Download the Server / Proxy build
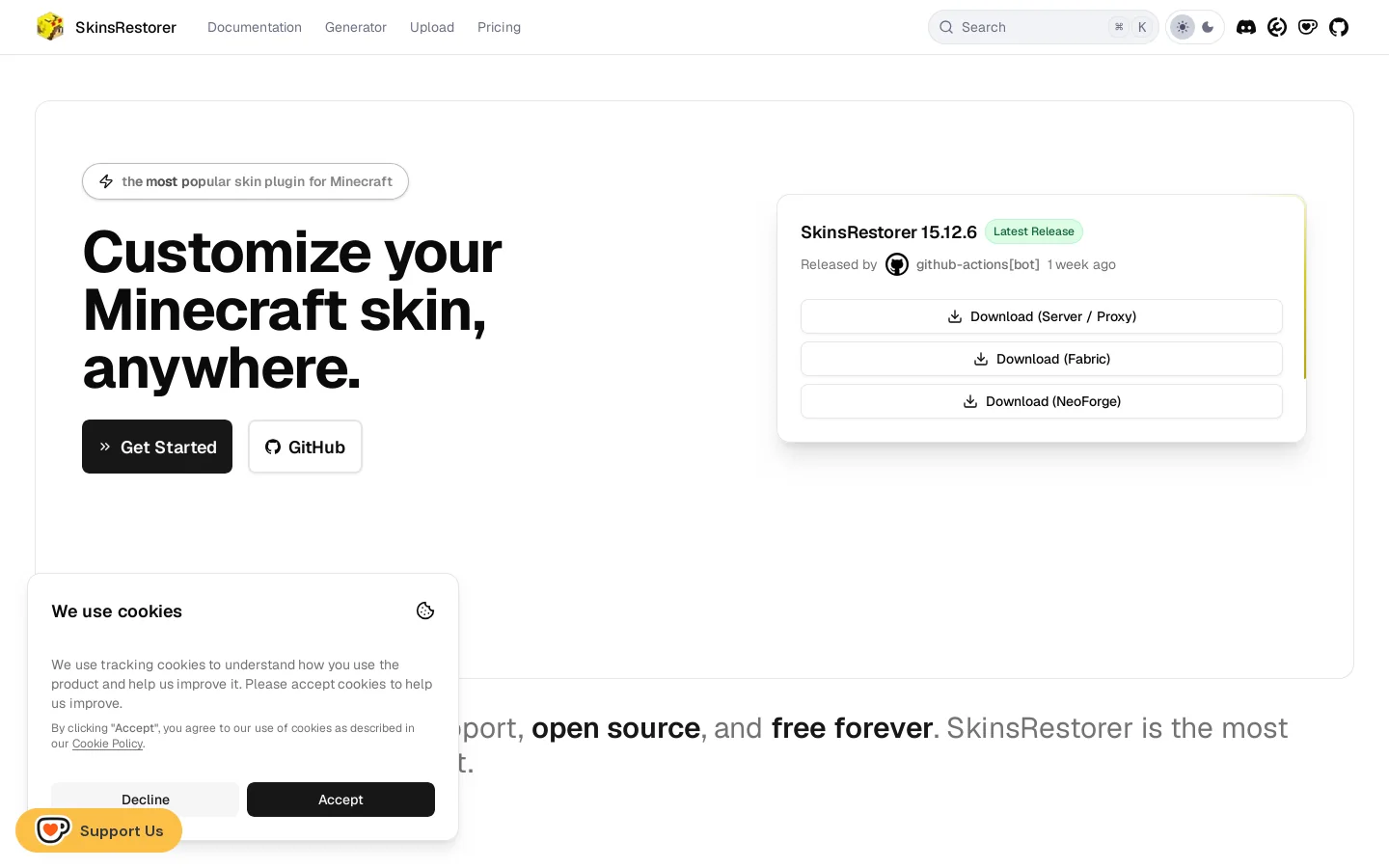 click(1042, 316)
